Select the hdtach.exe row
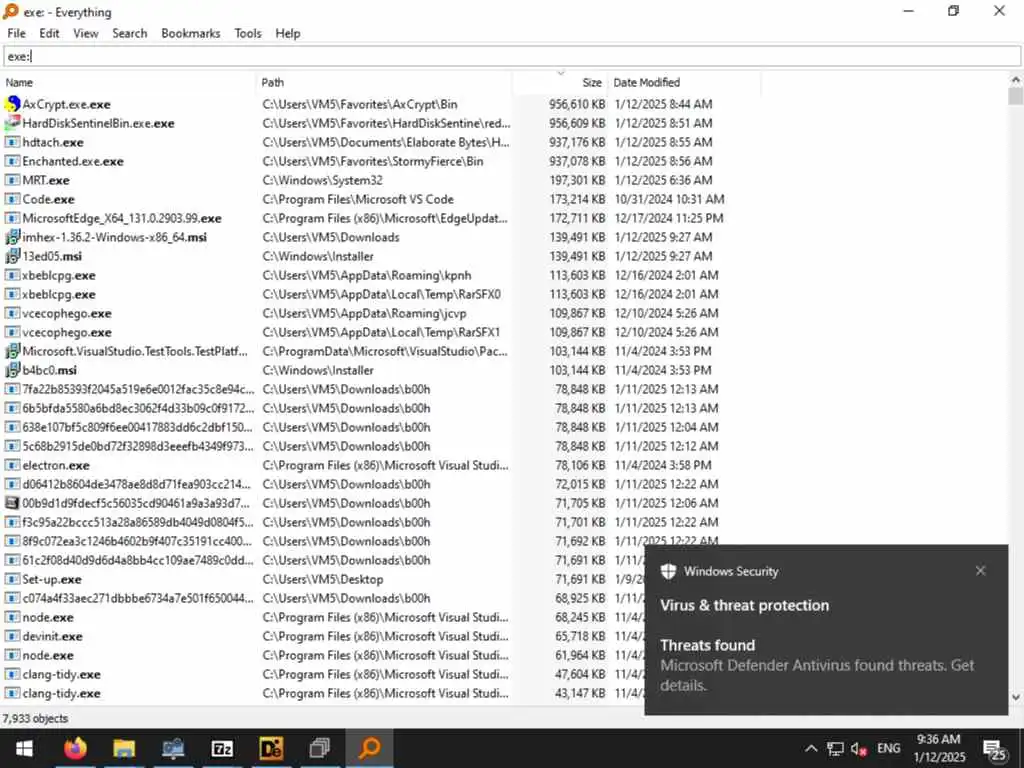This screenshot has width=1024, height=768. [382, 142]
